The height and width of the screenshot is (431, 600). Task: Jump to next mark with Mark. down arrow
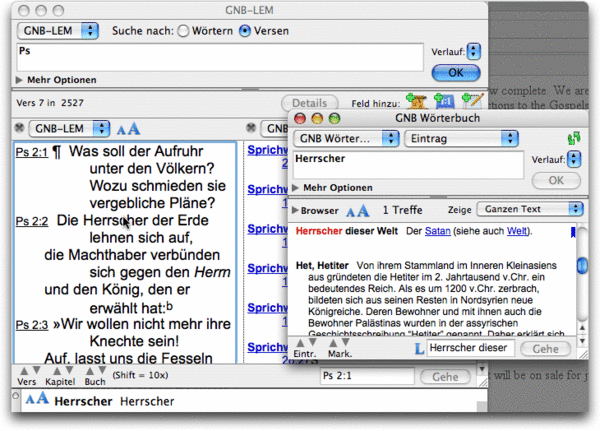click(346, 342)
